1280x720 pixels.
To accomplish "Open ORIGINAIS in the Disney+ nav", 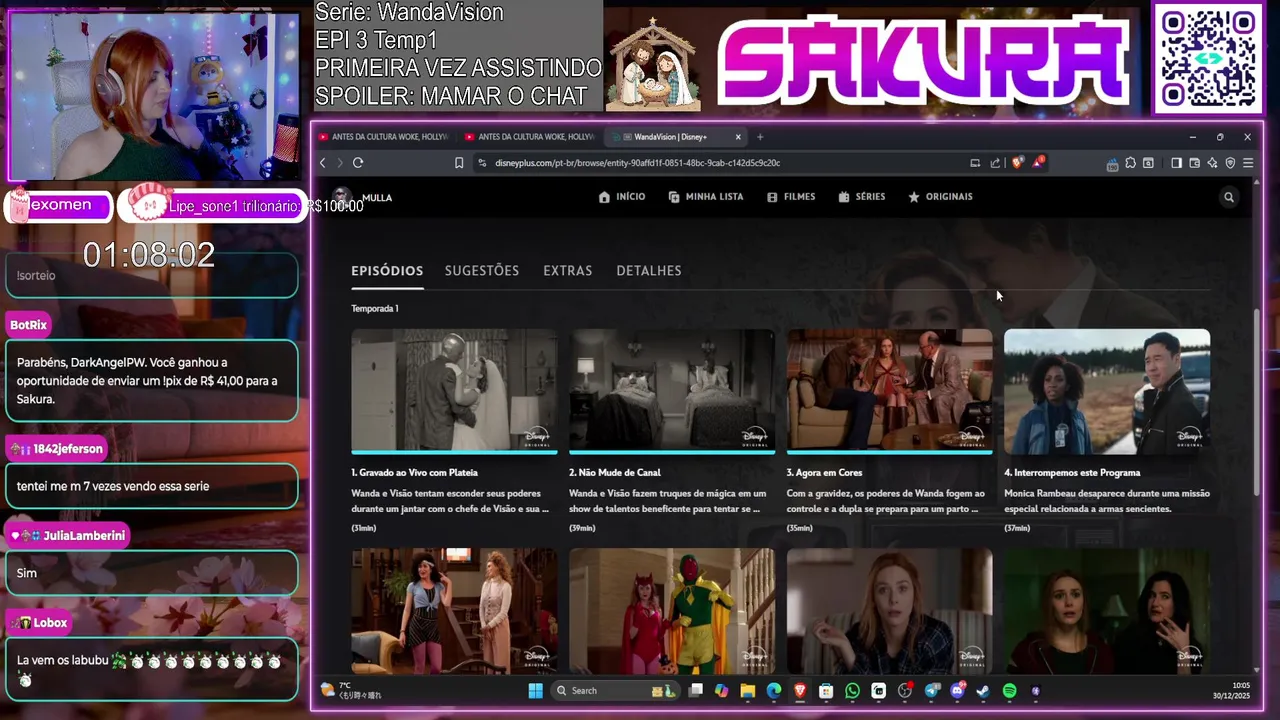I will (939, 197).
